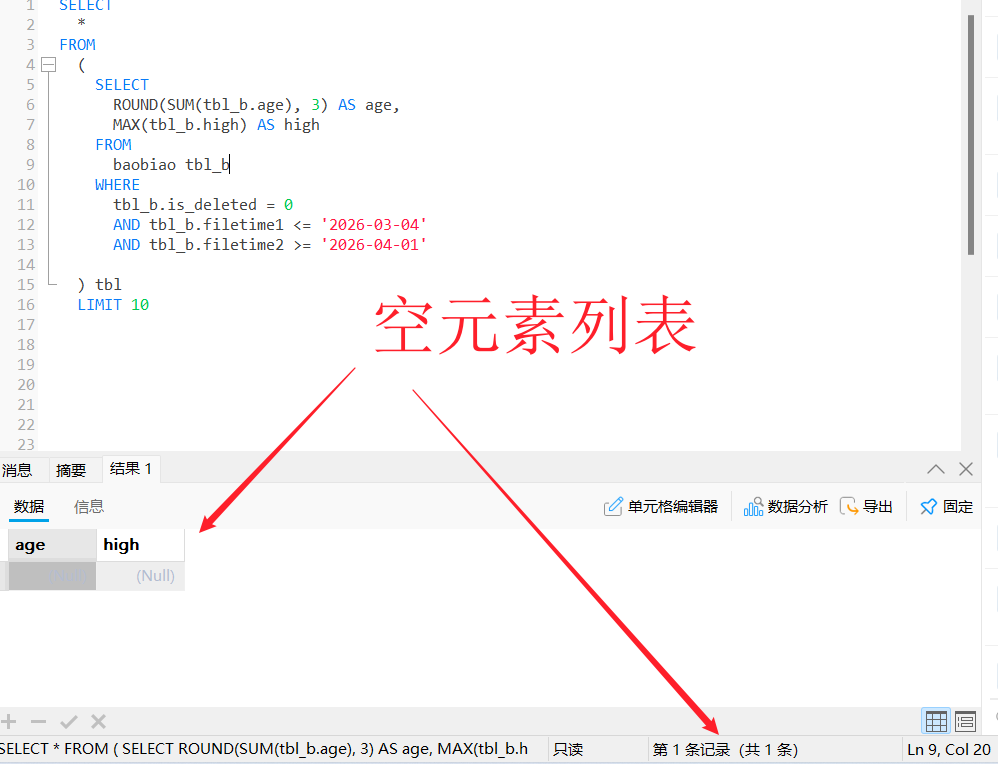
Task: Close the results panel
Action: pos(966,469)
